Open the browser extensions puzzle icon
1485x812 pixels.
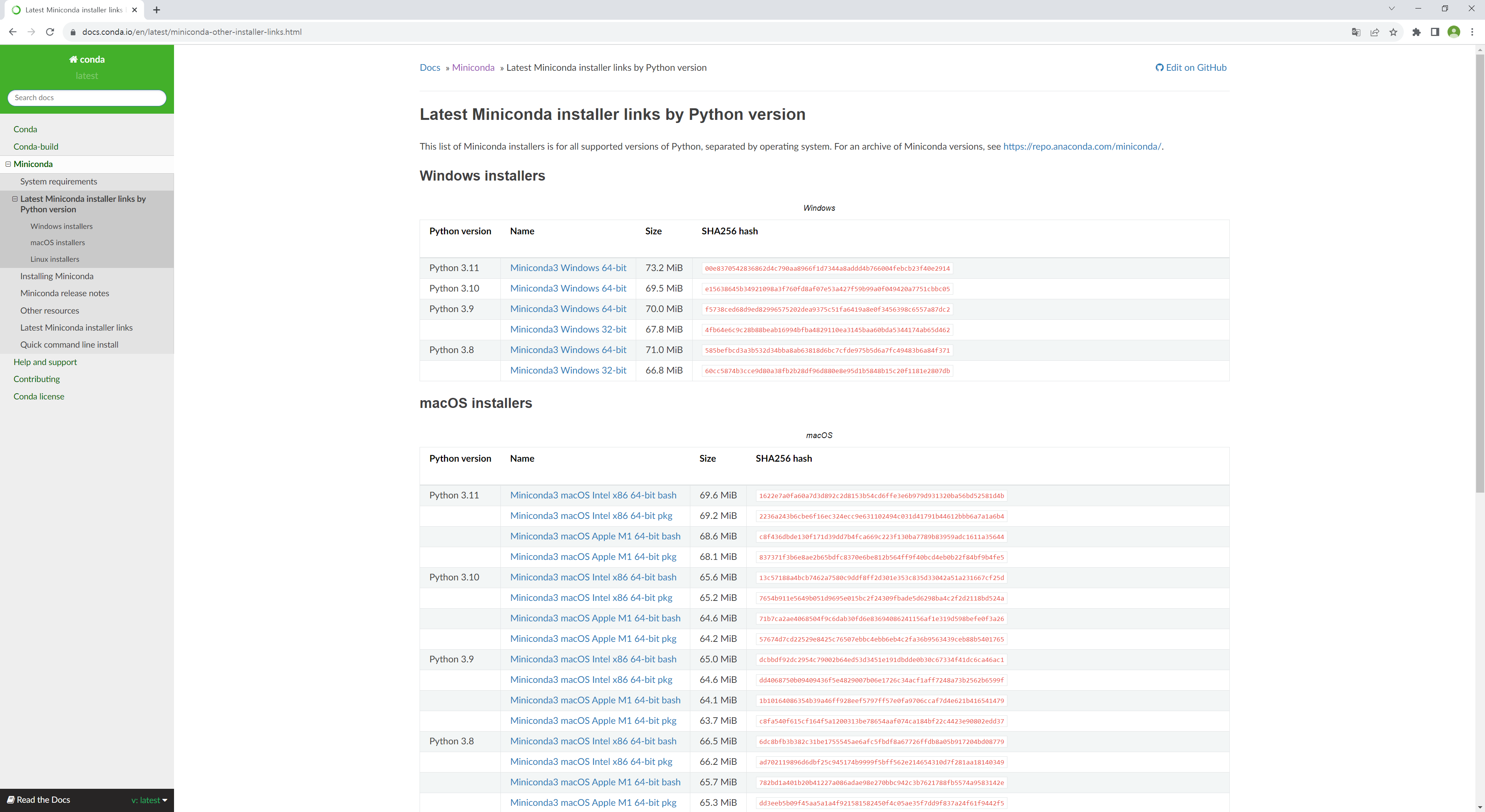(x=1417, y=32)
